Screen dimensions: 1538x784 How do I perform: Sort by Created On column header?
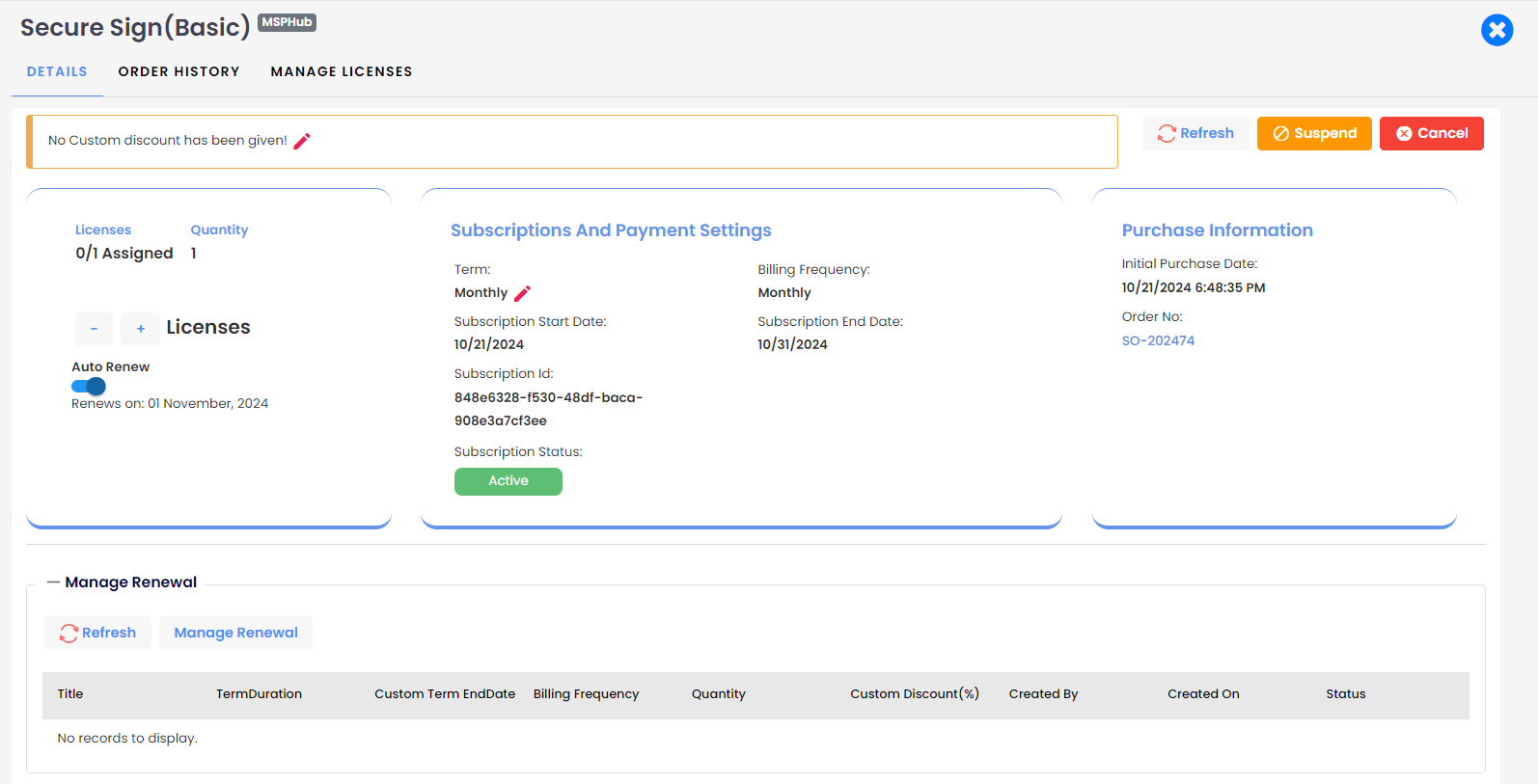click(1203, 694)
